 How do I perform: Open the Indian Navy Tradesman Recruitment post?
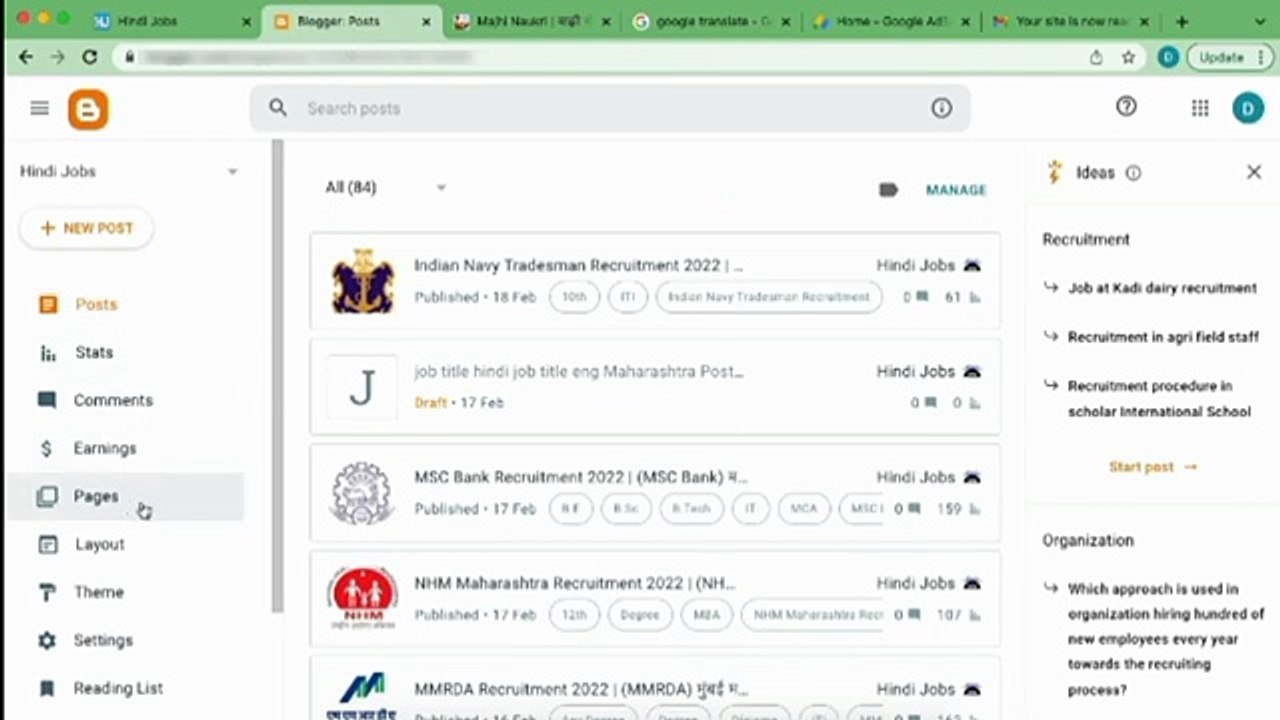(578, 266)
